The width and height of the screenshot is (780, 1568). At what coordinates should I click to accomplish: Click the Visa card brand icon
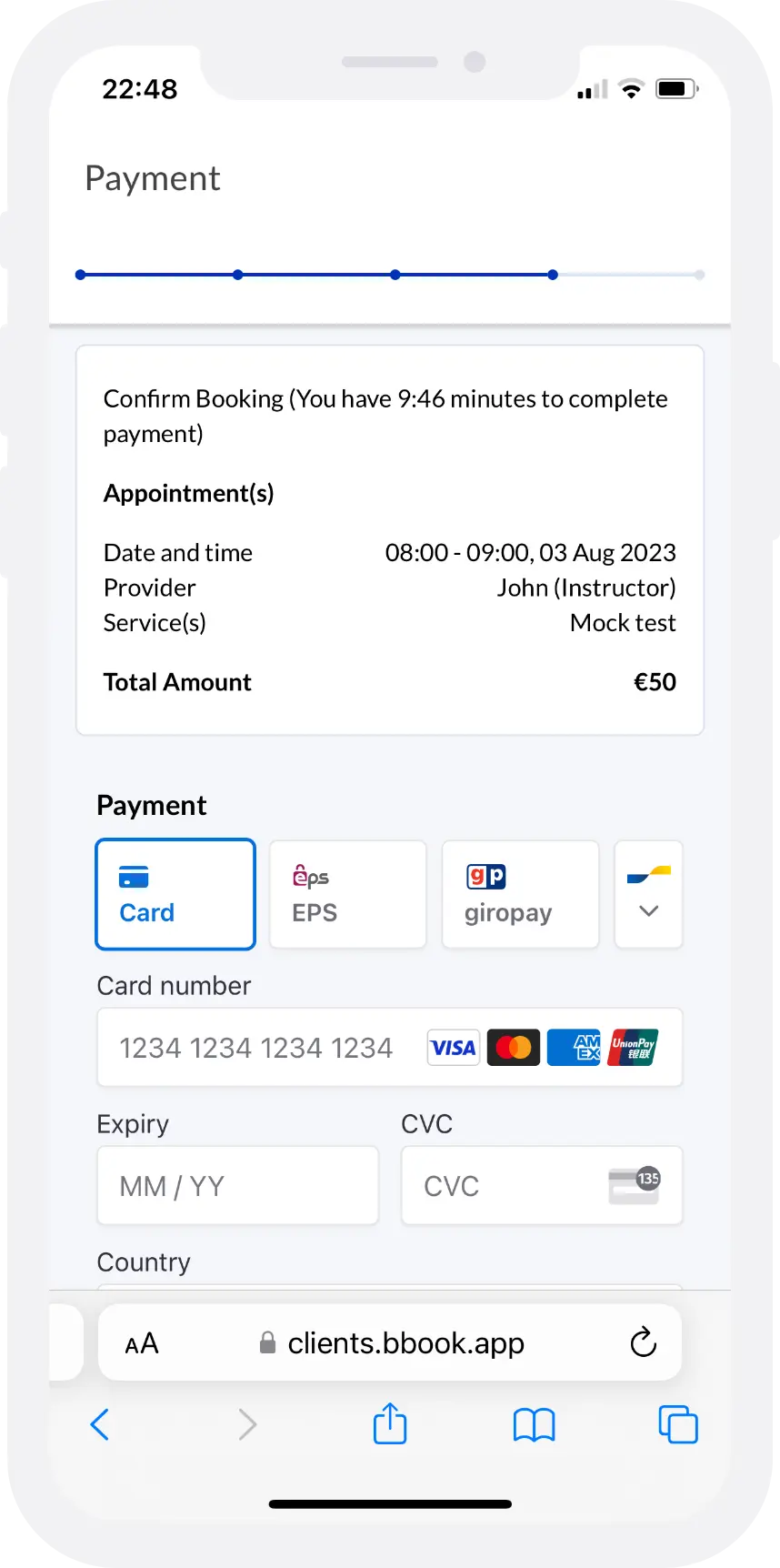coord(453,1048)
